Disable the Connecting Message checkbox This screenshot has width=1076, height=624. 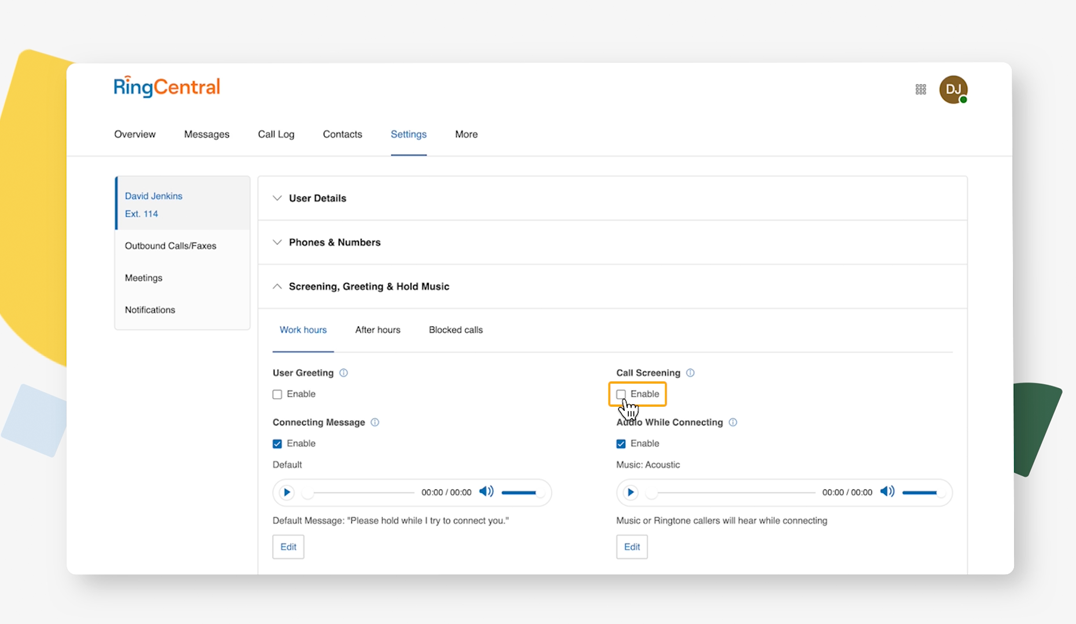pyautogui.click(x=277, y=443)
